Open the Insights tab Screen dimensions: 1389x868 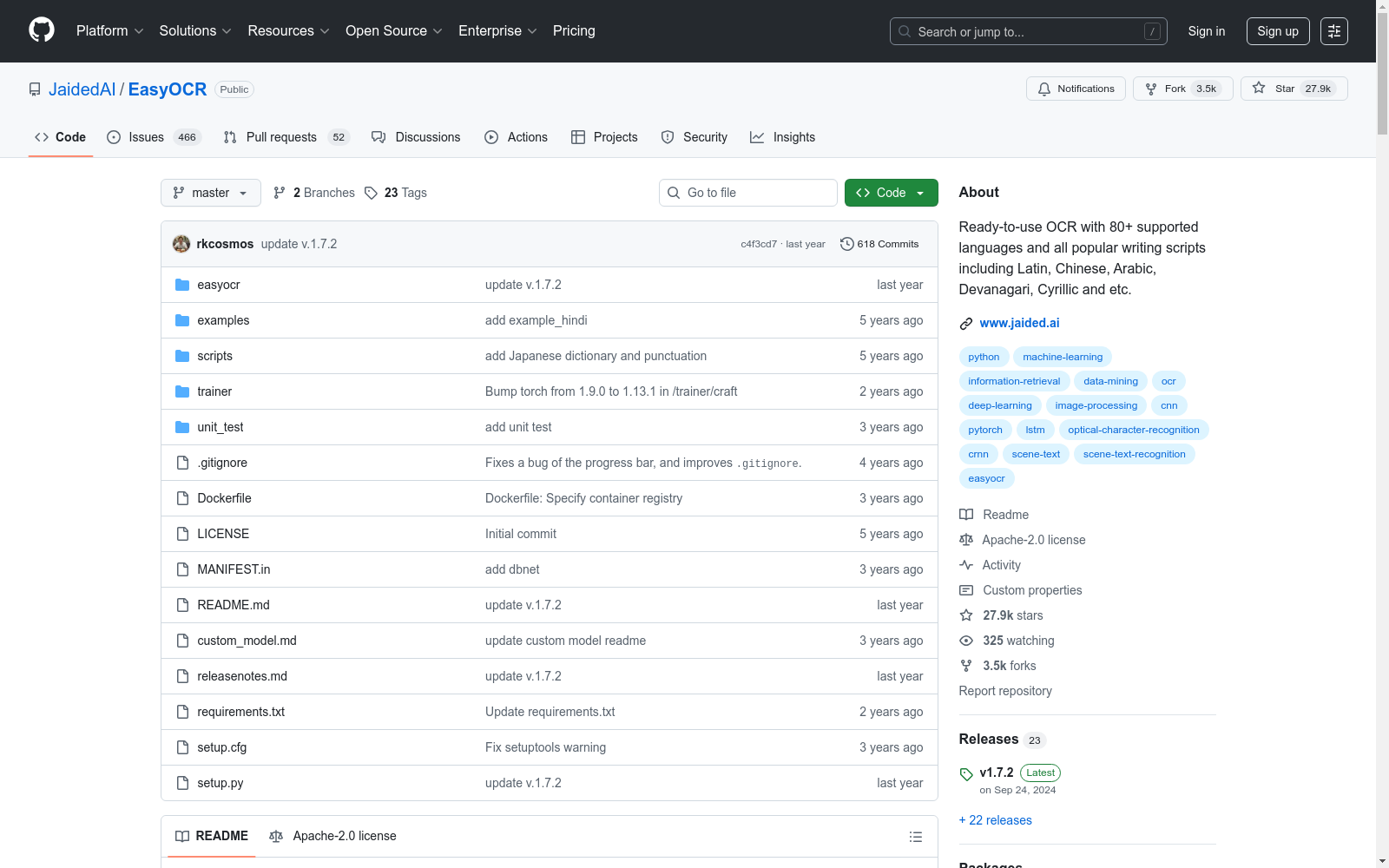tap(782, 137)
